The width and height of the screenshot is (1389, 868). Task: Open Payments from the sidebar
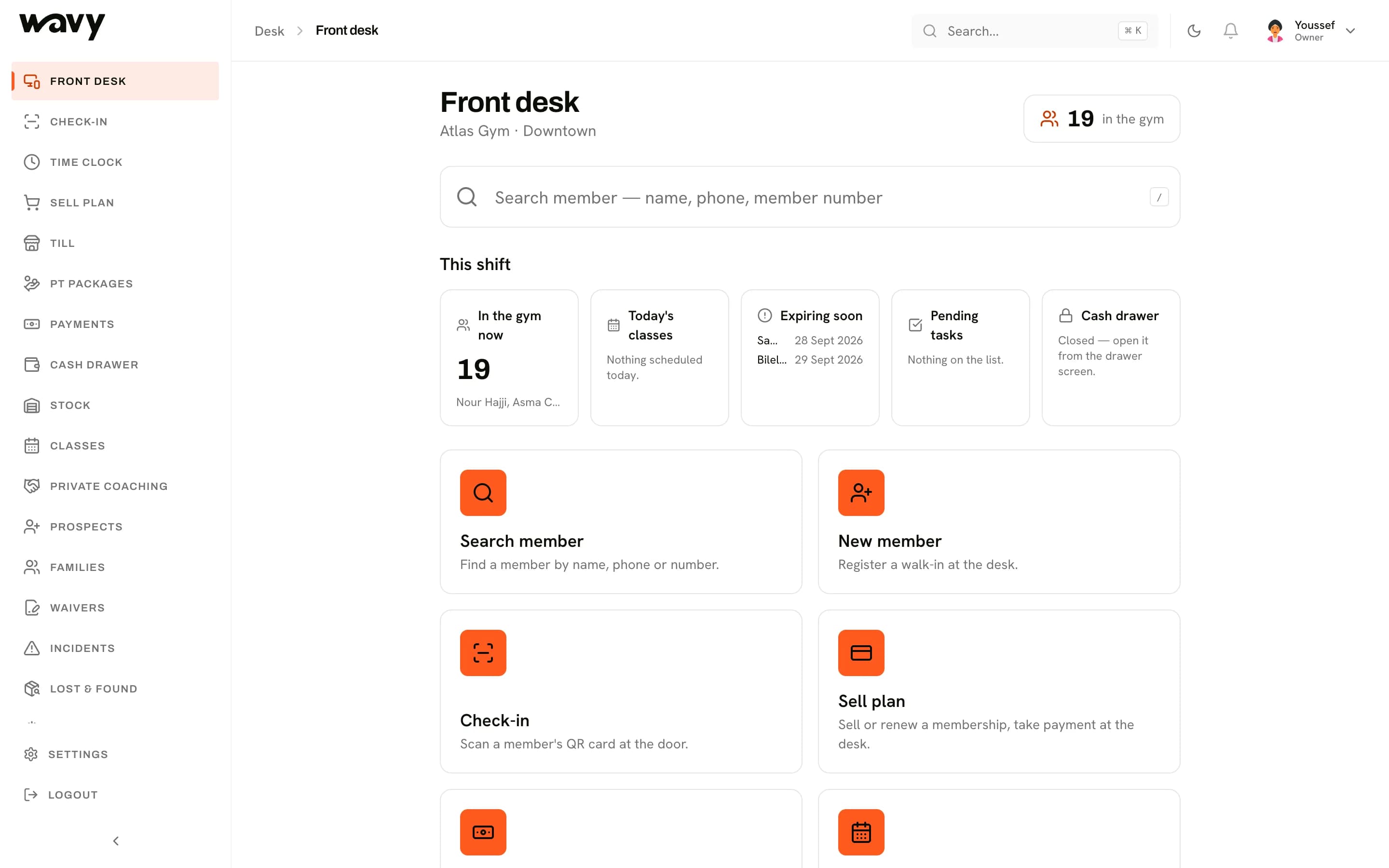point(115,325)
